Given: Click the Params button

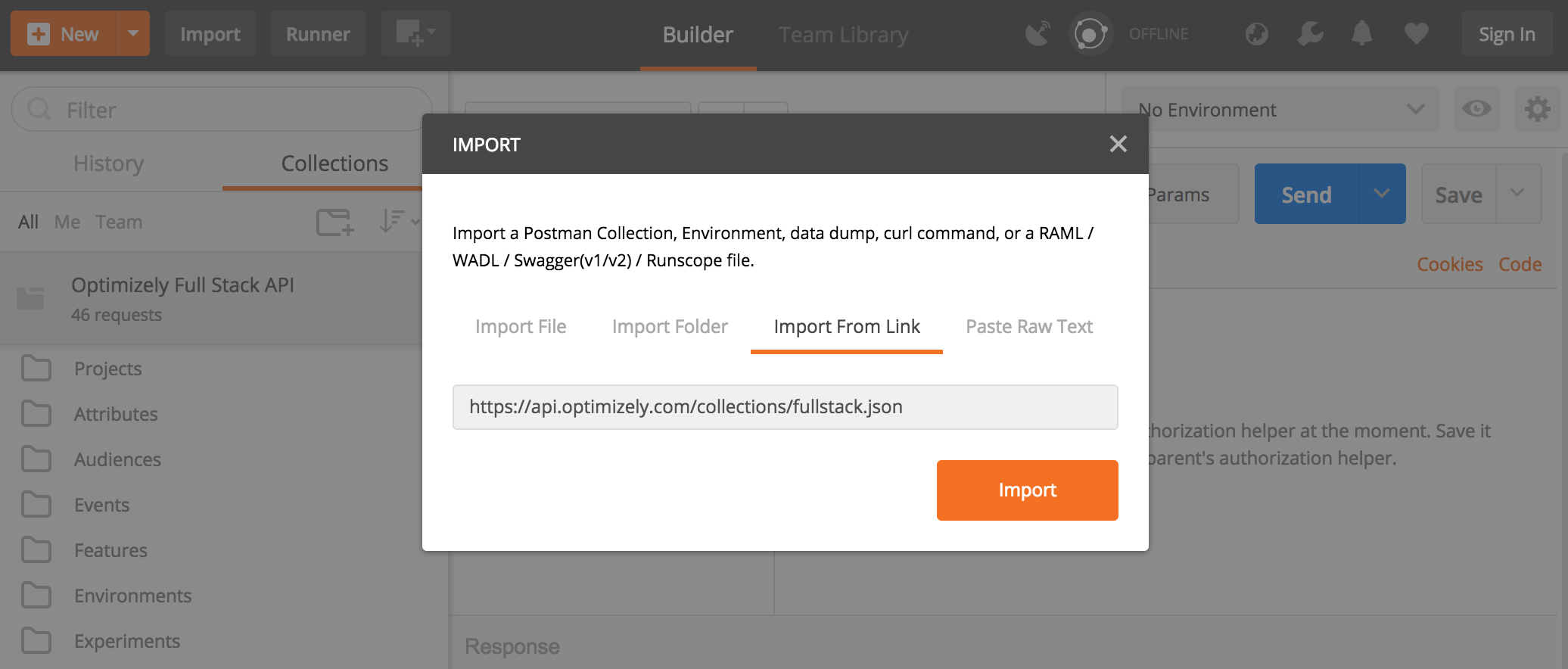Looking at the screenshot, I should click(1193, 194).
